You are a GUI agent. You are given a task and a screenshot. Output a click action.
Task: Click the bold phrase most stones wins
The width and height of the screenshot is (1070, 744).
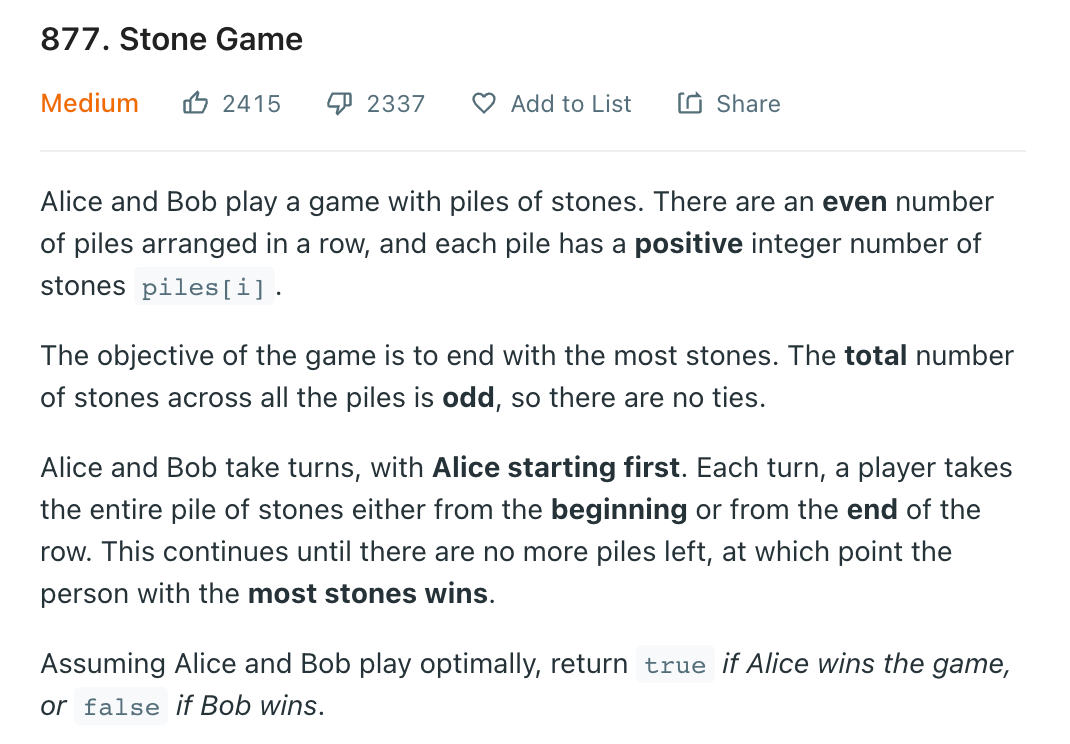[x=368, y=594]
